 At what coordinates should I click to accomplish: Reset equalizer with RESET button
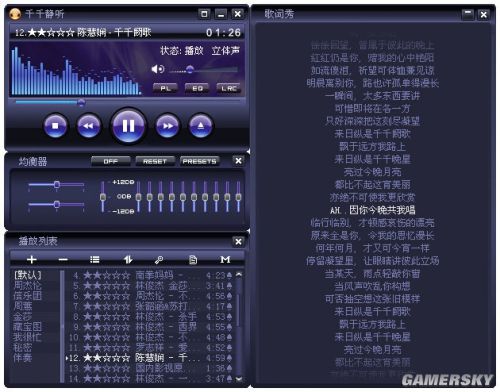pyautogui.click(x=155, y=161)
